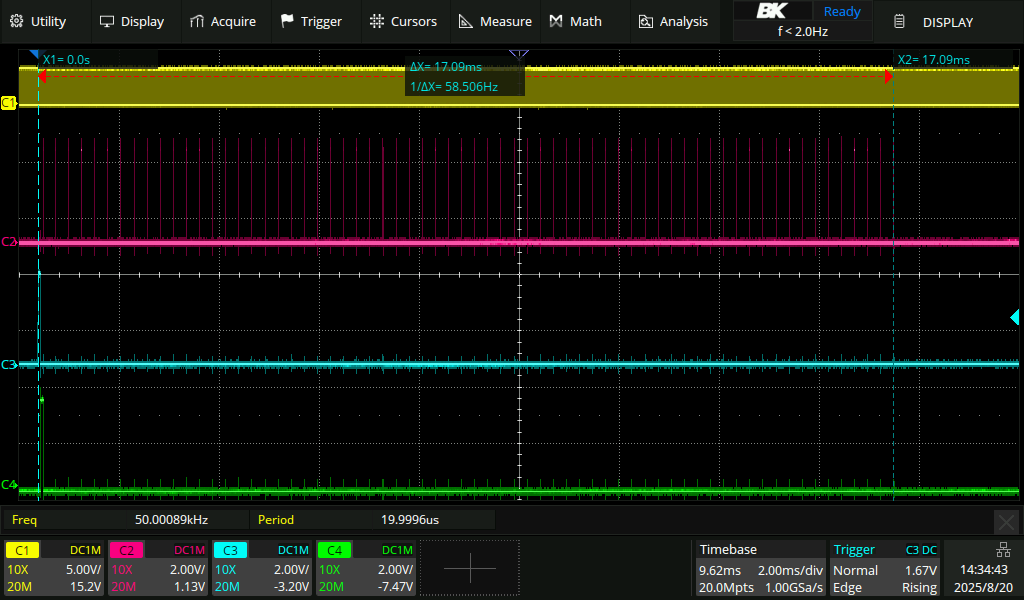
Task: Click the DISPLAY panel list icon
Action: (x=899, y=22)
